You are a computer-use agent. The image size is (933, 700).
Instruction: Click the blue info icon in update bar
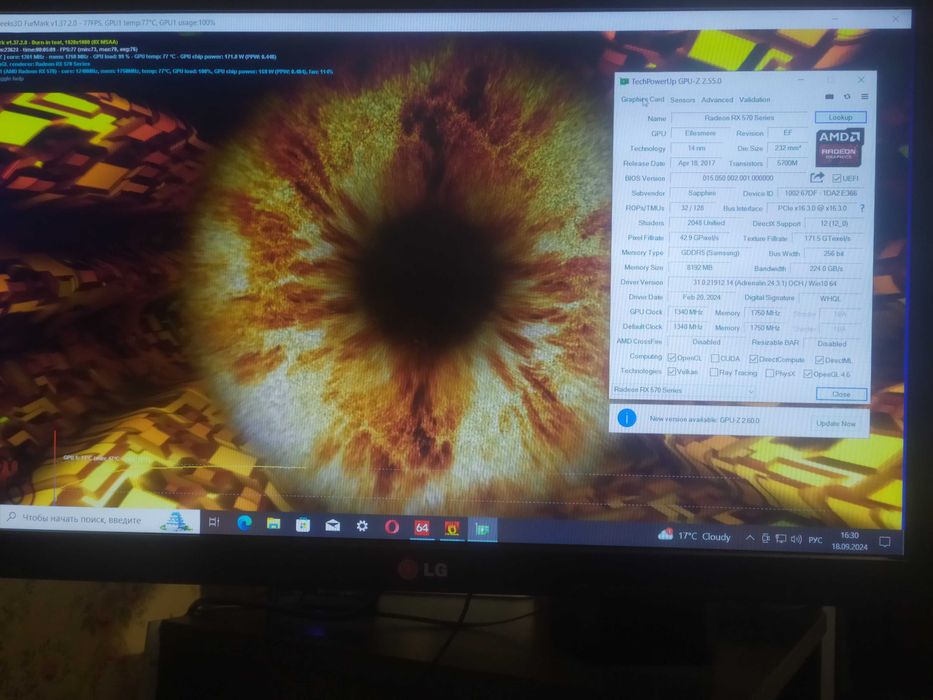pos(627,418)
